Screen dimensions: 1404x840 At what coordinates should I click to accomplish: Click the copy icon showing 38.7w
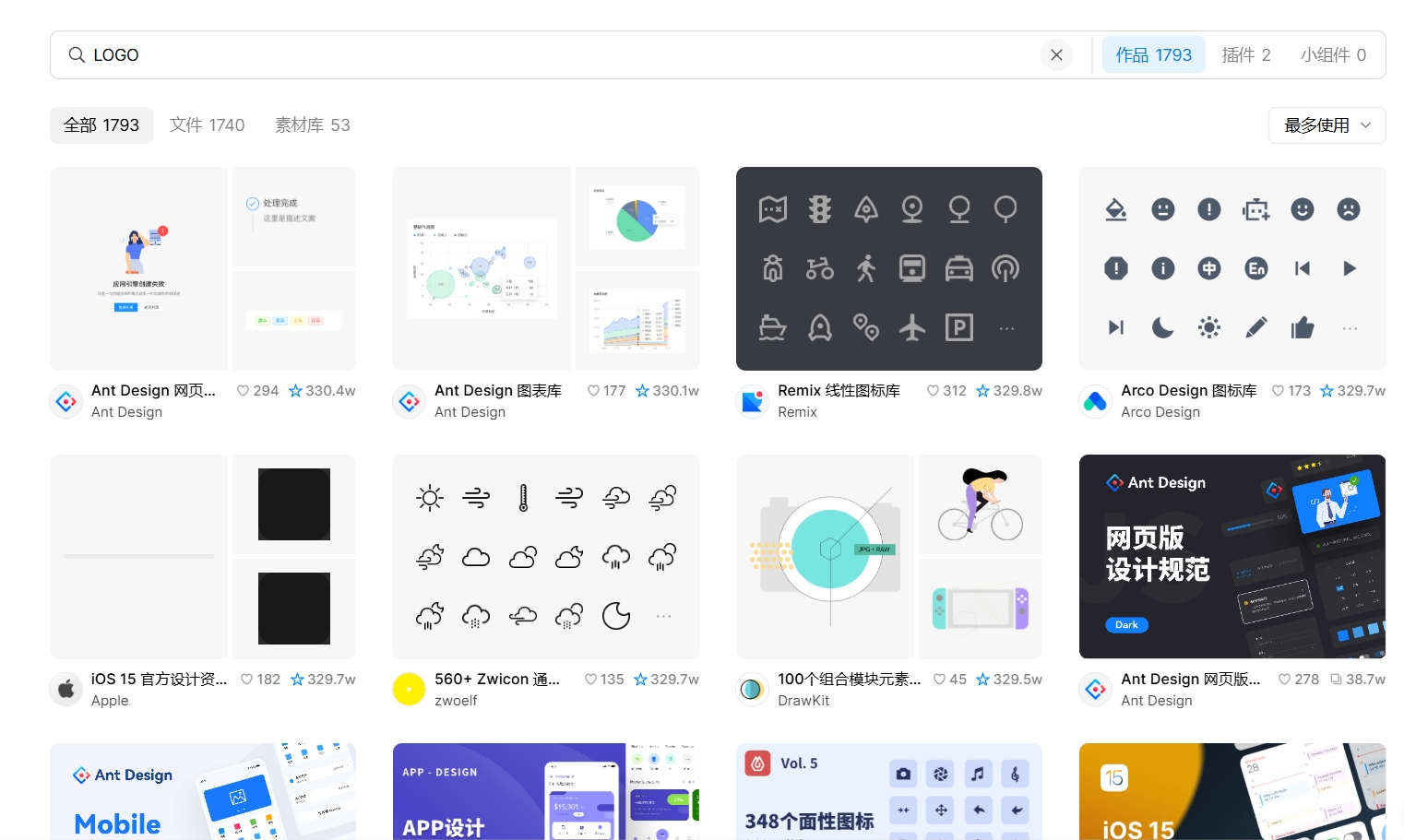(1336, 680)
